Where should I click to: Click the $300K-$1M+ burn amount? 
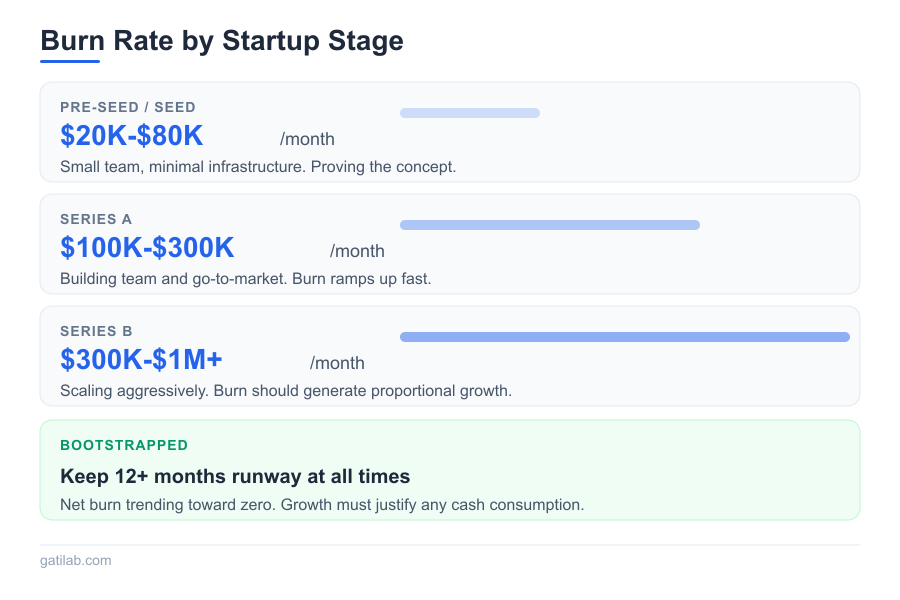141,360
